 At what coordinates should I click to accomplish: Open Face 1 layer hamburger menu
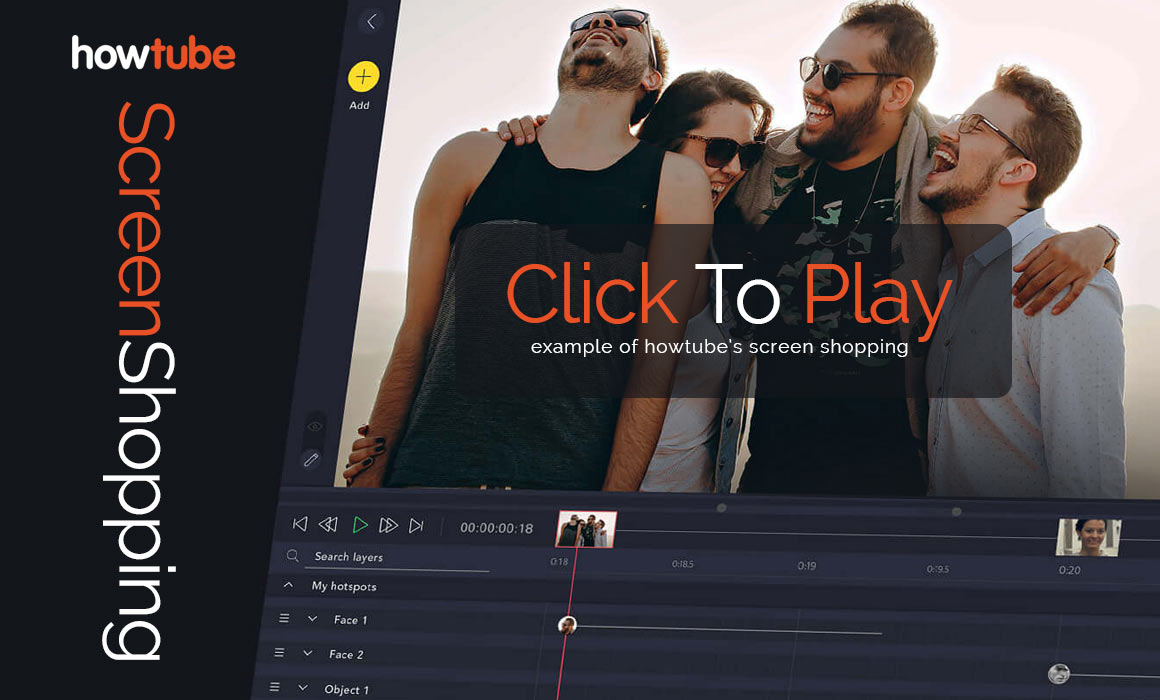284,619
